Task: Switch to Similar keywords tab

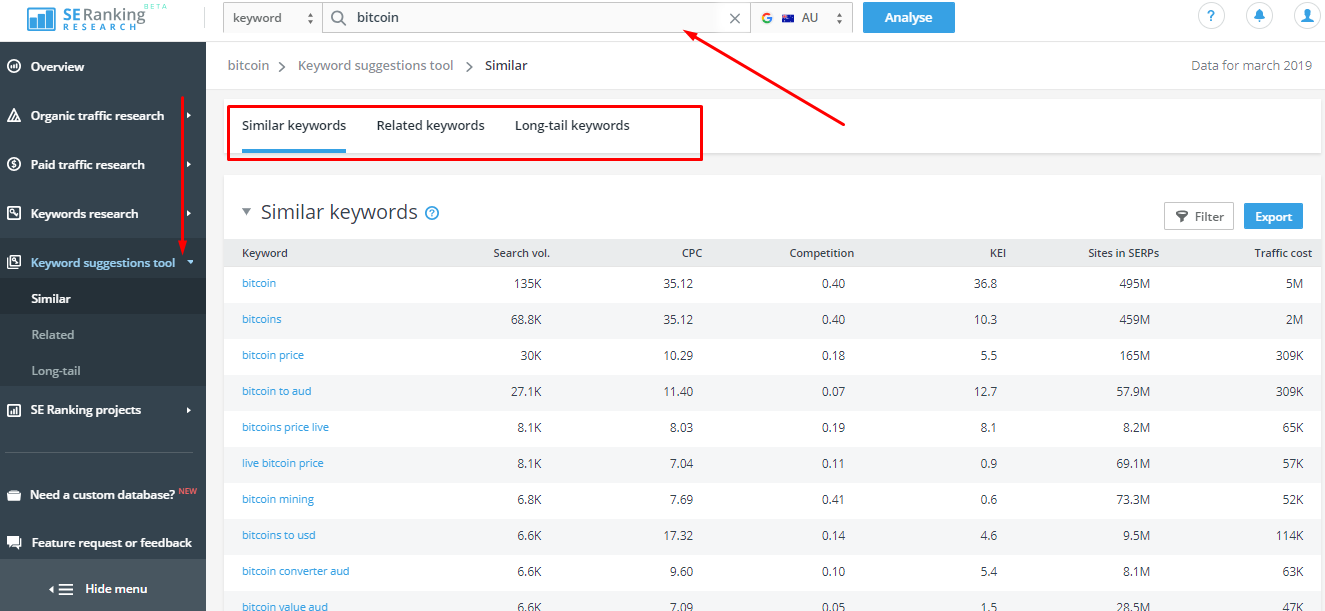Action: (294, 126)
